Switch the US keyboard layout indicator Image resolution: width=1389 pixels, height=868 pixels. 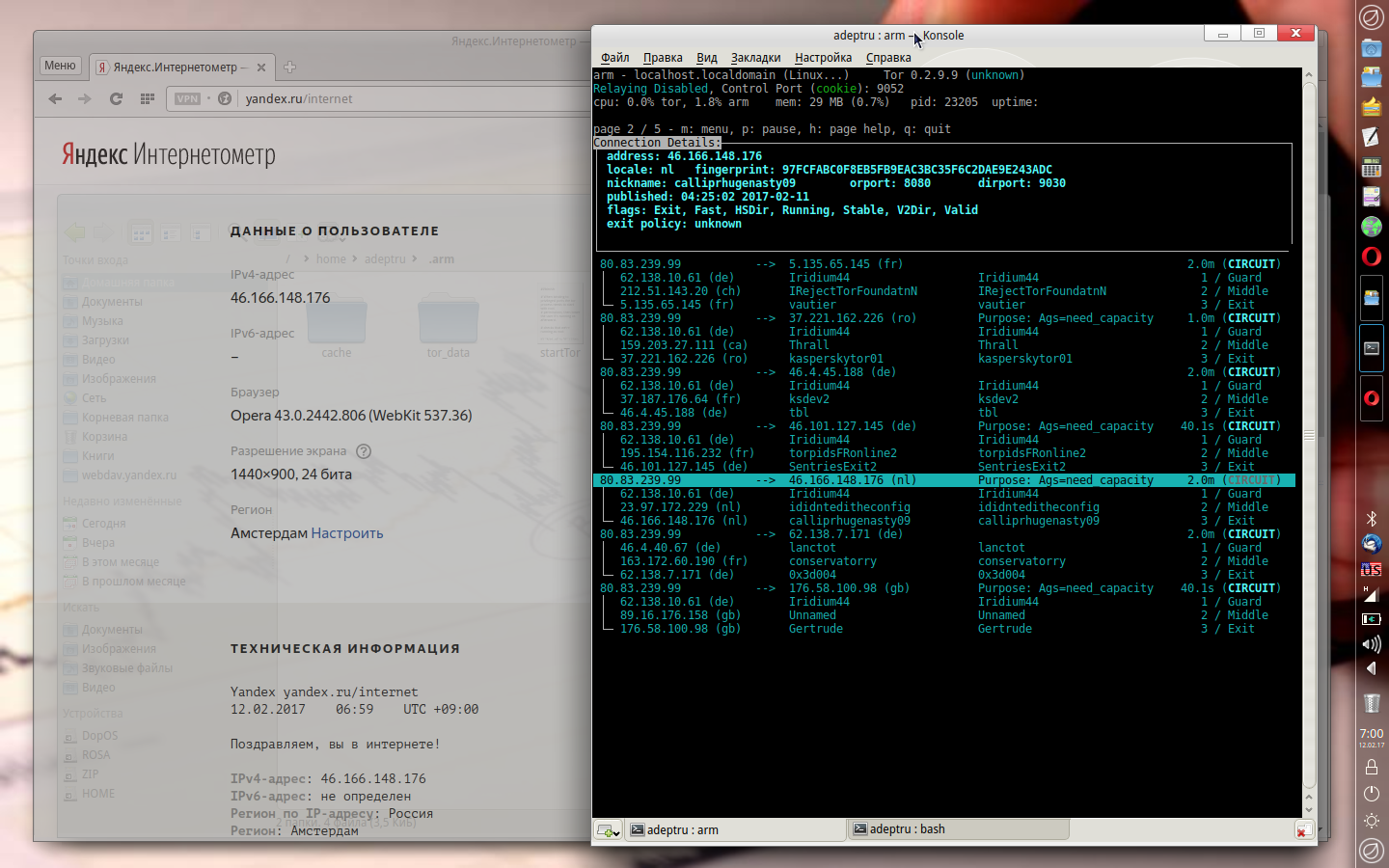(1371, 569)
